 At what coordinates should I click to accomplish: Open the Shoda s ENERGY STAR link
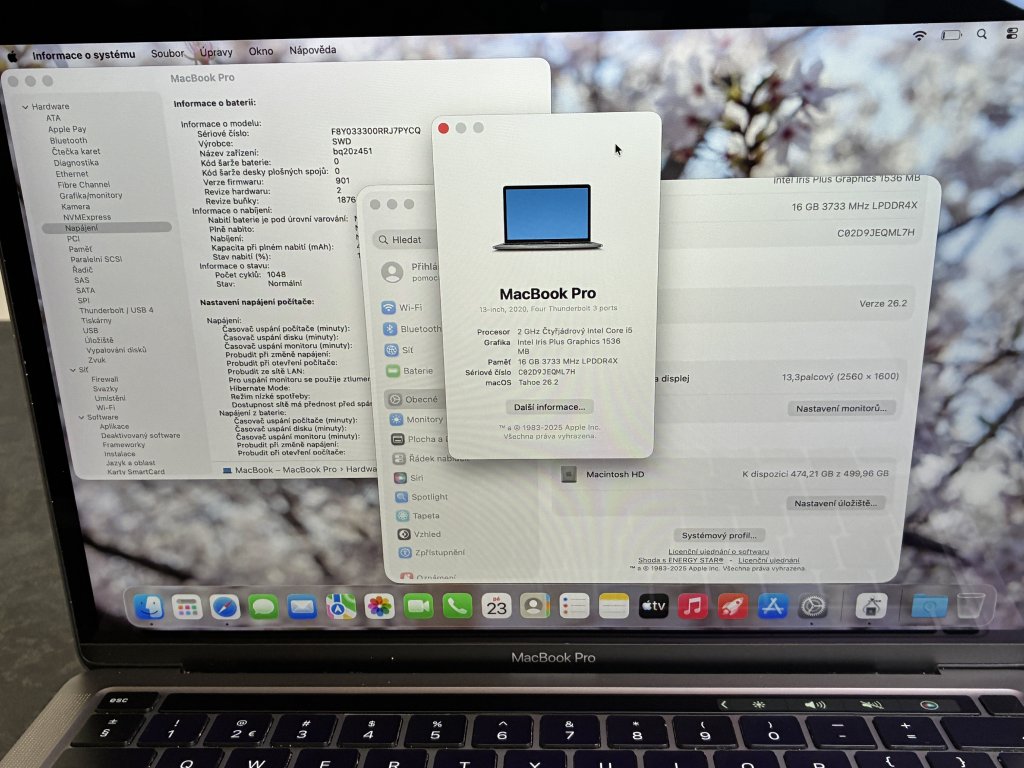point(680,560)
